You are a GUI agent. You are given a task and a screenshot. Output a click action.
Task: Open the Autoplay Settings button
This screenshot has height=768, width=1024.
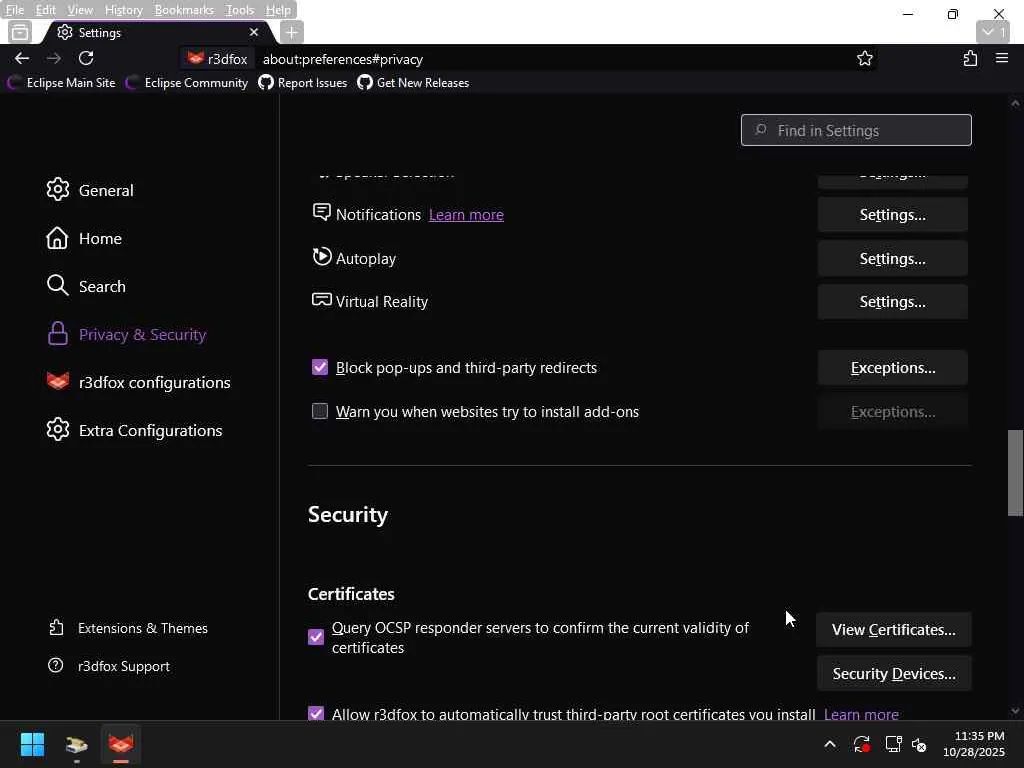pos(892,258)
